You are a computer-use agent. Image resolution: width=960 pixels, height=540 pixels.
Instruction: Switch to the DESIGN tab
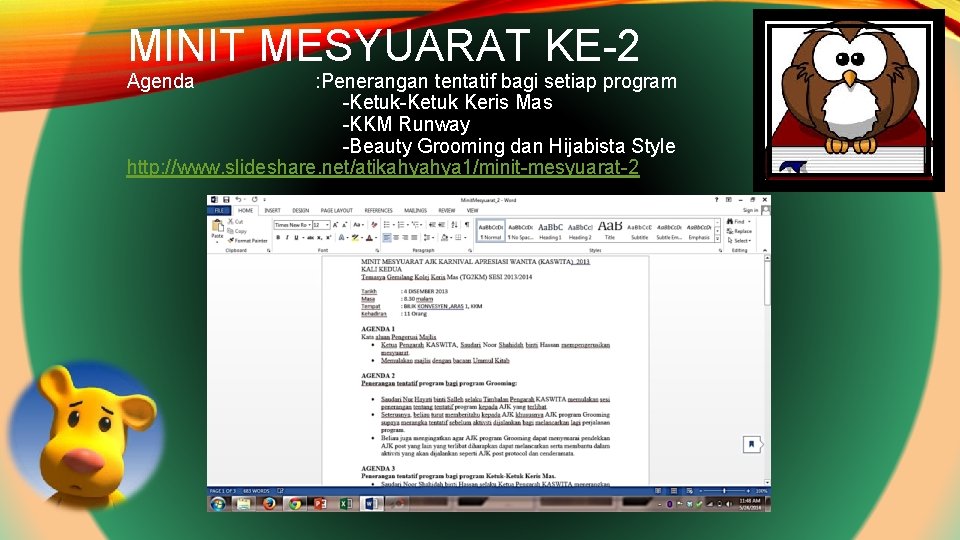click(301, 211)
